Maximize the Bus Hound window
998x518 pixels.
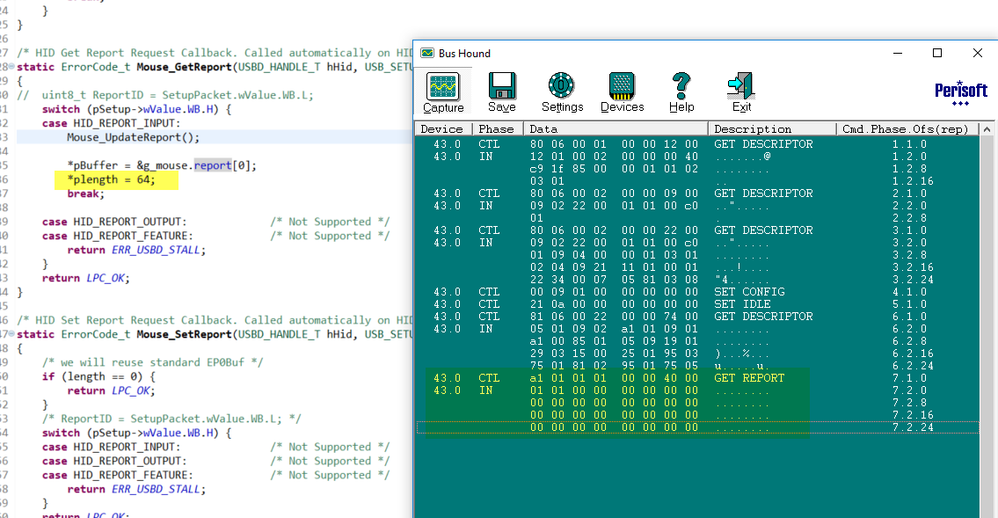click(937, 53)
